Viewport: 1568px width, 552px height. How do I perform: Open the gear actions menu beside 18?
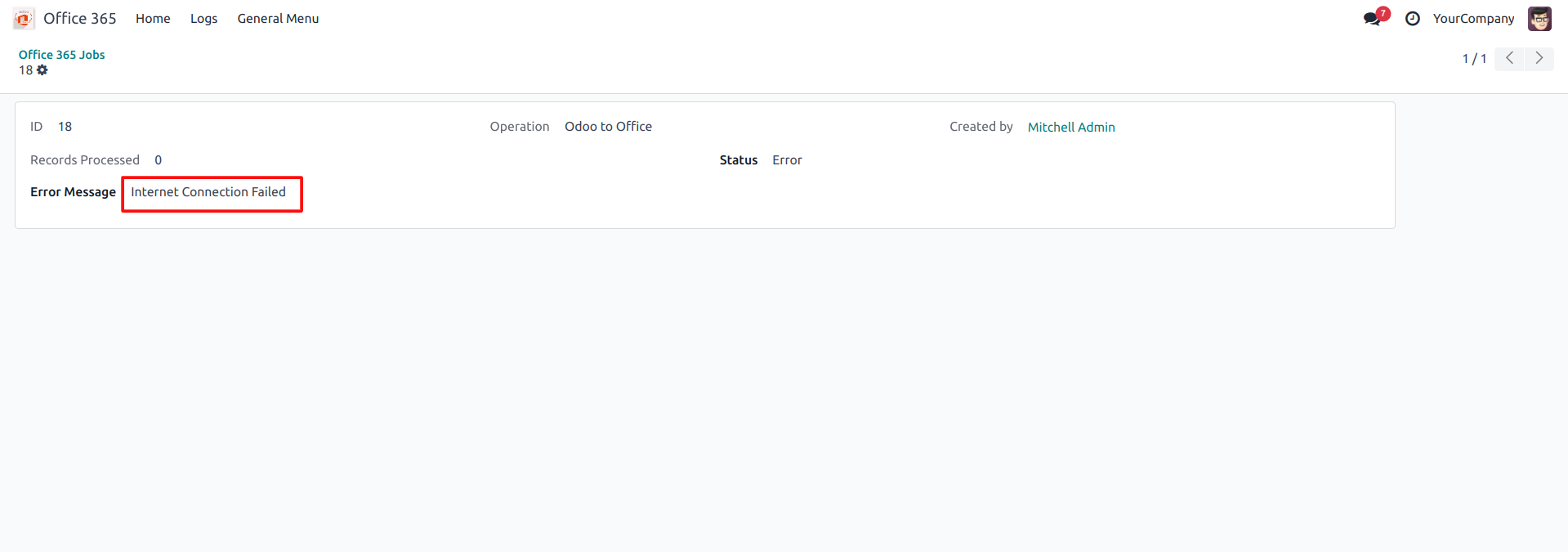point(42,70)
